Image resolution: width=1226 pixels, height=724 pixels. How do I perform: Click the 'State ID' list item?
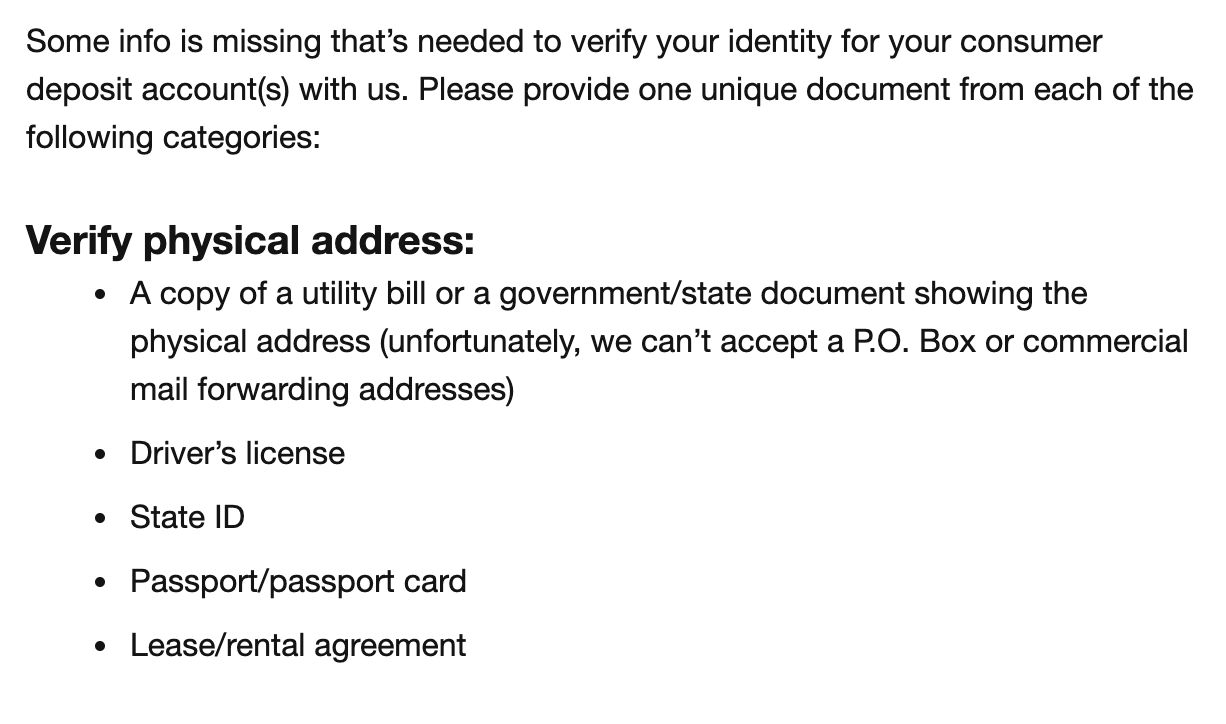click(x=187, y=517)
